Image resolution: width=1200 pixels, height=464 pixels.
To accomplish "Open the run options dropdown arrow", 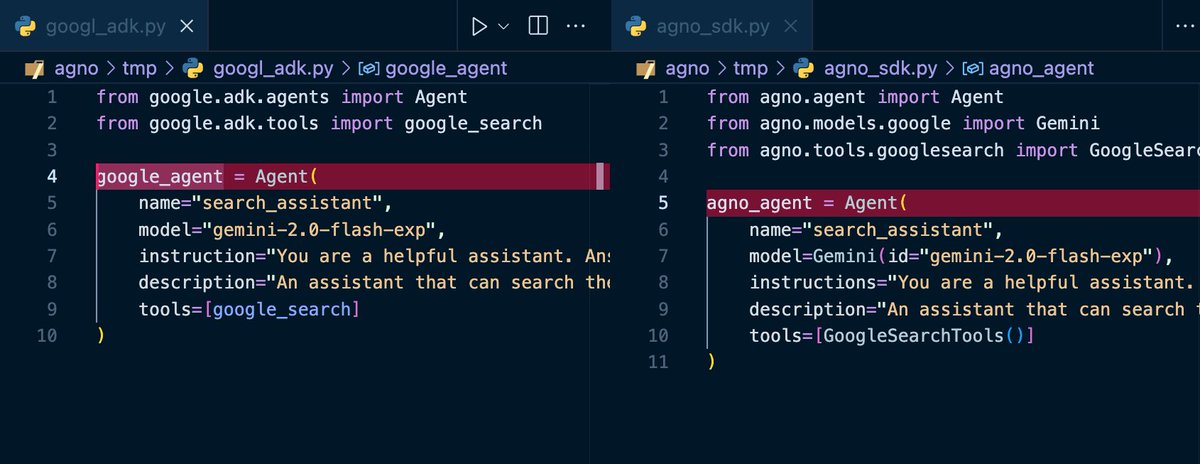I will 504,27.
